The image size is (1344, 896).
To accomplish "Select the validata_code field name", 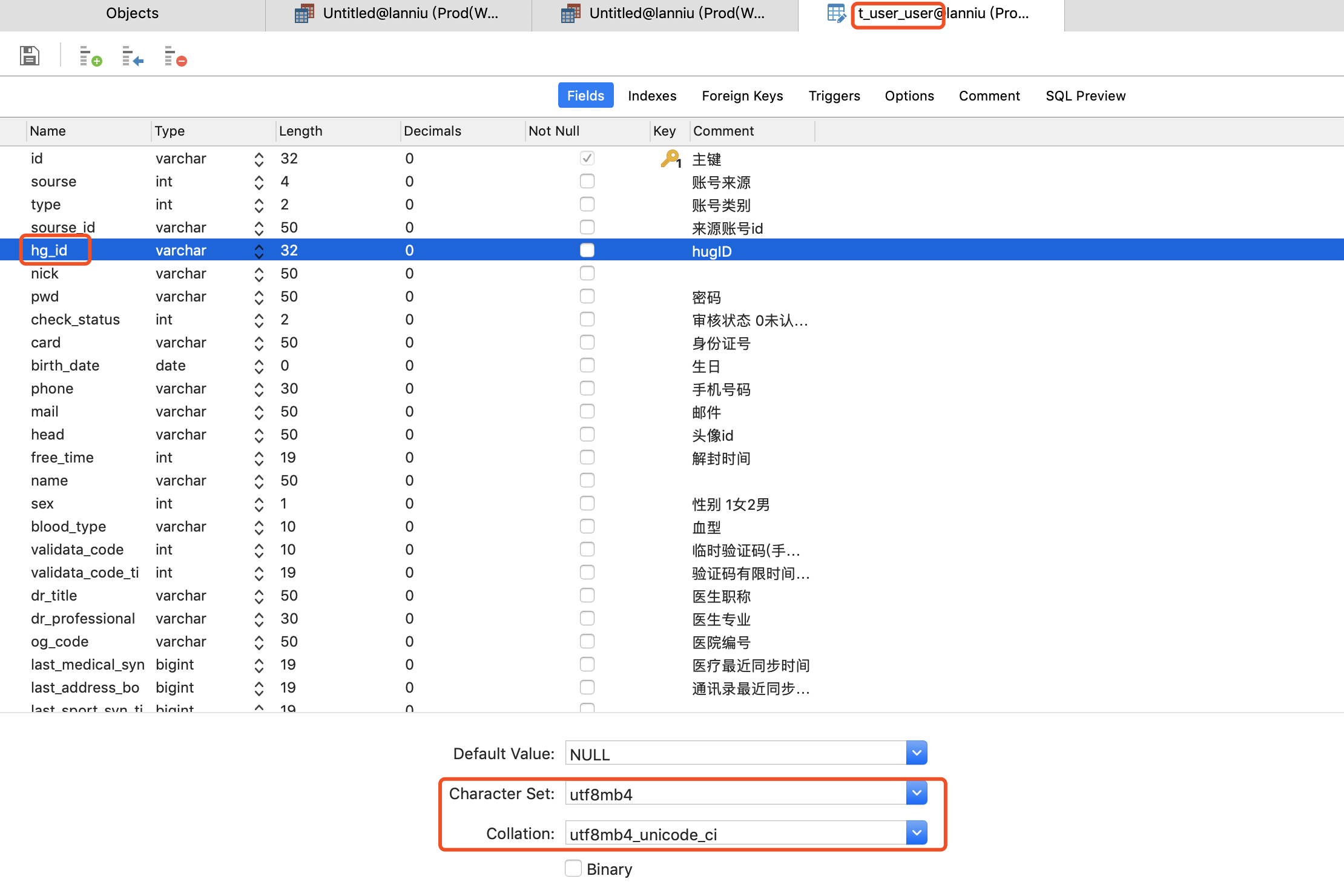I will pyautogui.click(x=77, y=550).
